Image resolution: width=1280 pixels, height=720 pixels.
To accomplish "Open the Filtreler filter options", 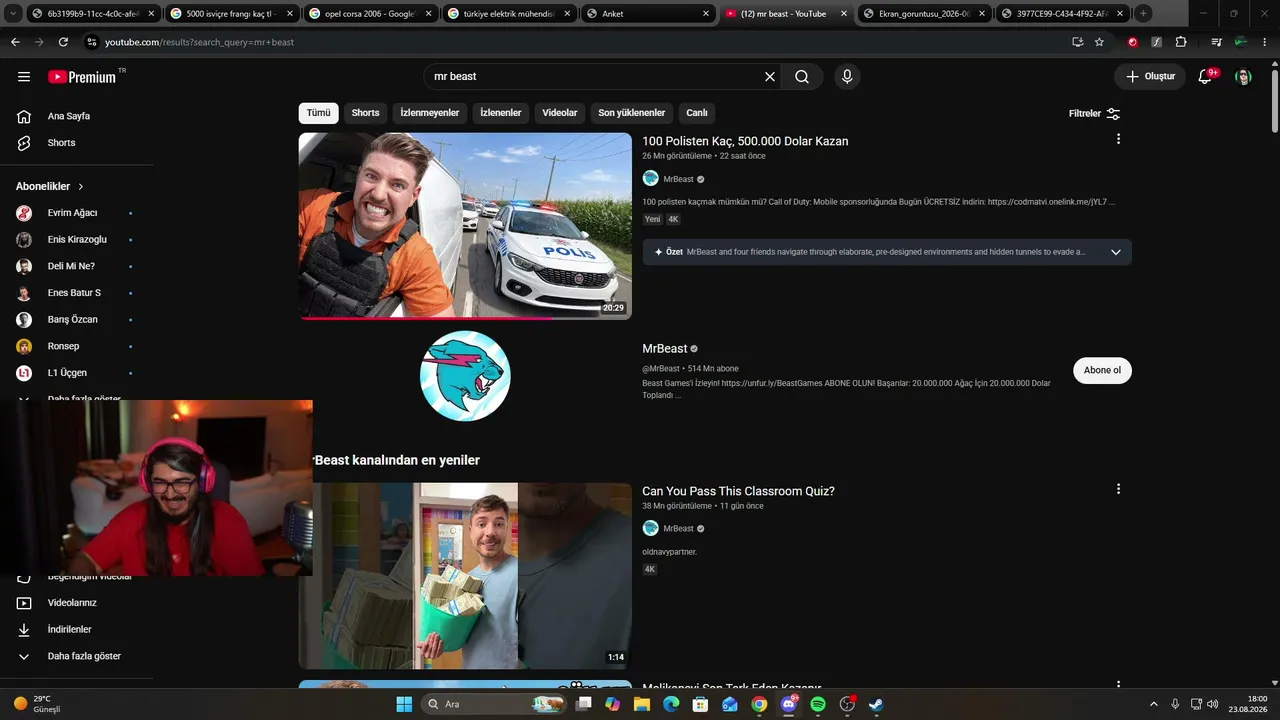I will coord(1095,114).
